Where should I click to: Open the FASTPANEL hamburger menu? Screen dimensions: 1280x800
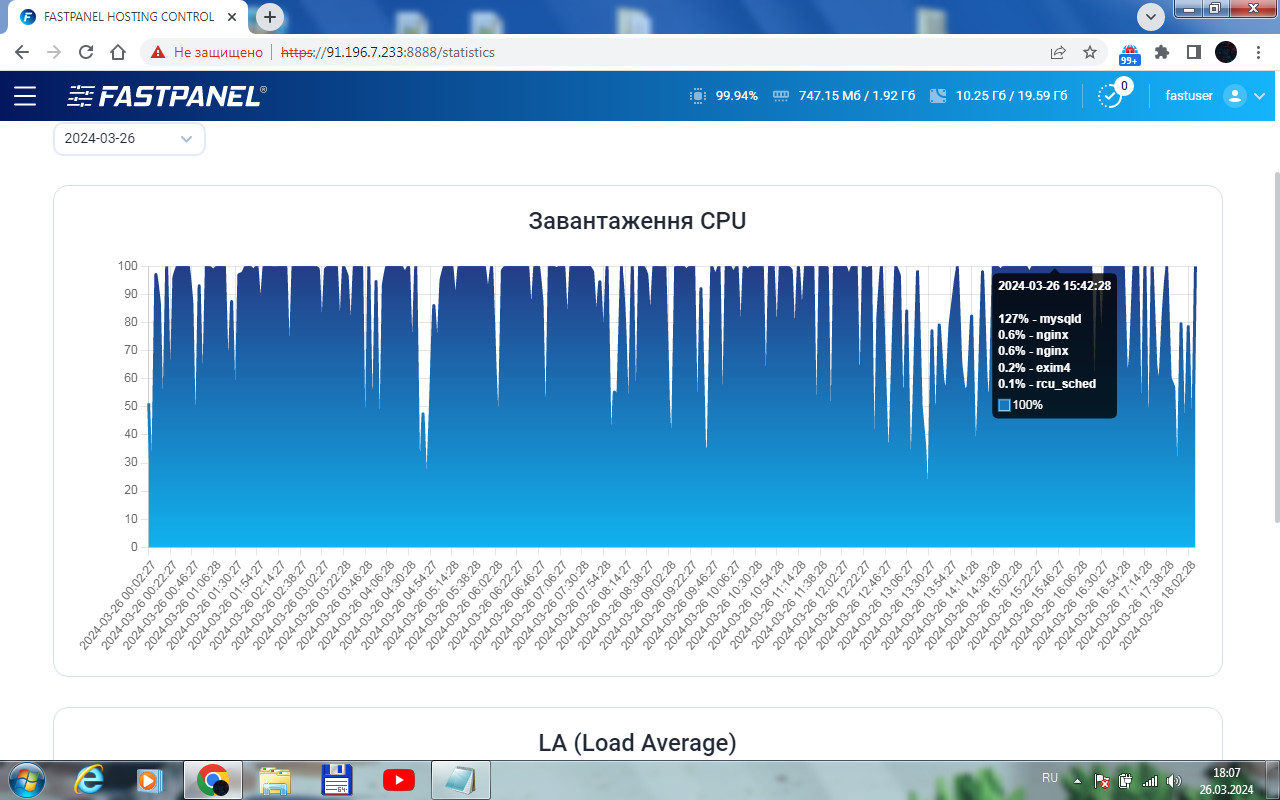click(25, 96)
